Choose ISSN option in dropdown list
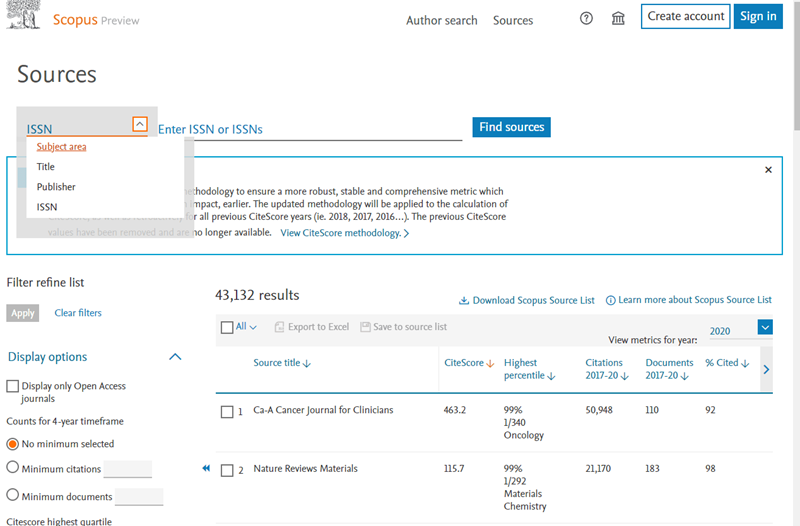 point(47,207)
